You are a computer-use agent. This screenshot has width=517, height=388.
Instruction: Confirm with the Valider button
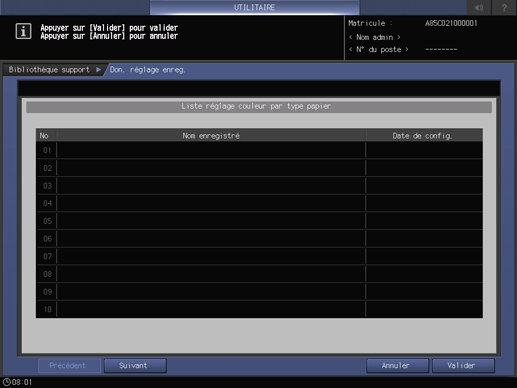click(x=463, y=366)
